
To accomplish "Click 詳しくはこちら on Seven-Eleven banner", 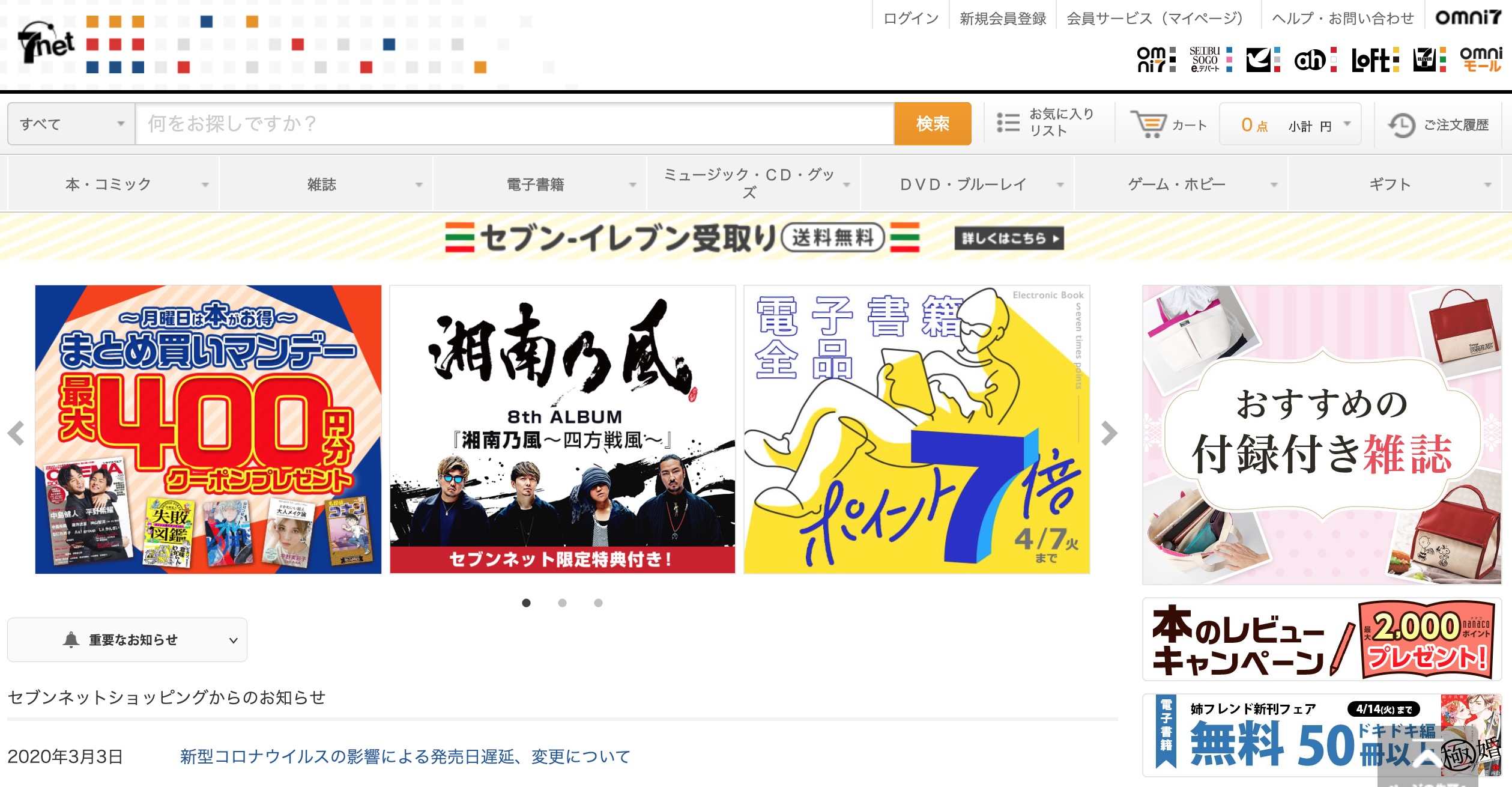I will coord(1009,238).
